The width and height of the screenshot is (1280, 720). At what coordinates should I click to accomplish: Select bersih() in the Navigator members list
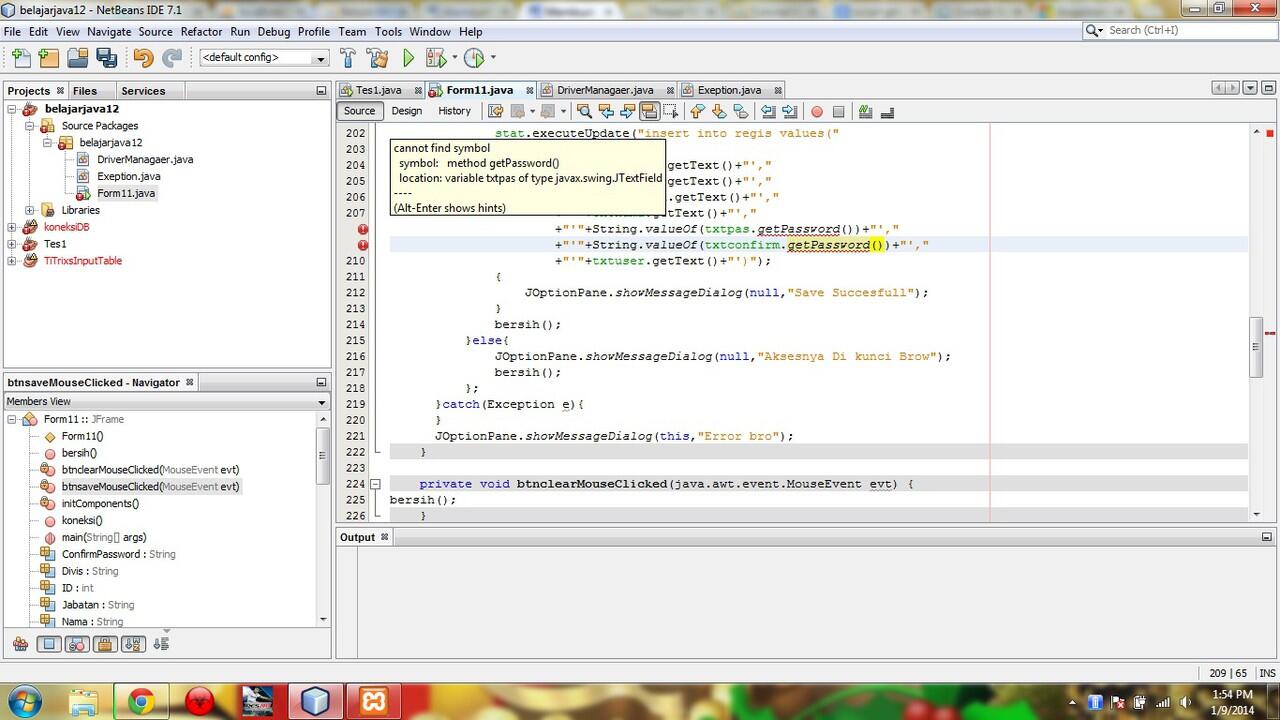[x=78, y=452]
